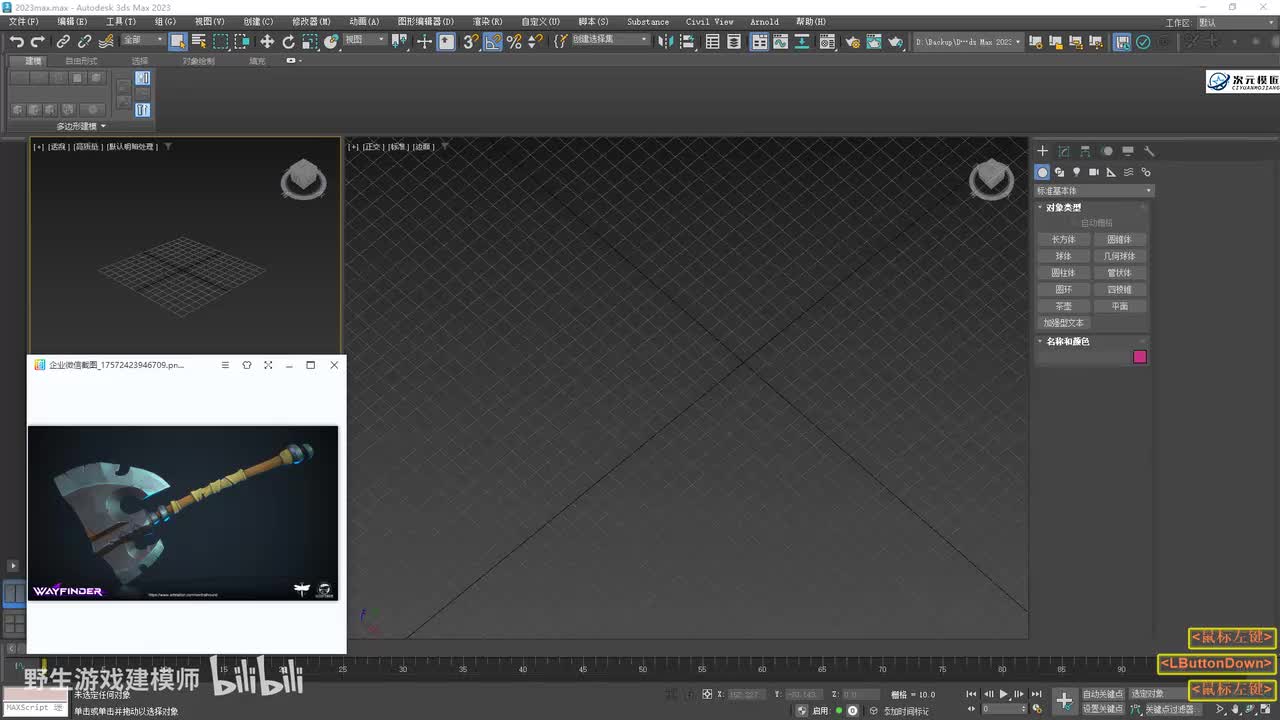Switch to the Modify command panel tab

(1064, 151)
